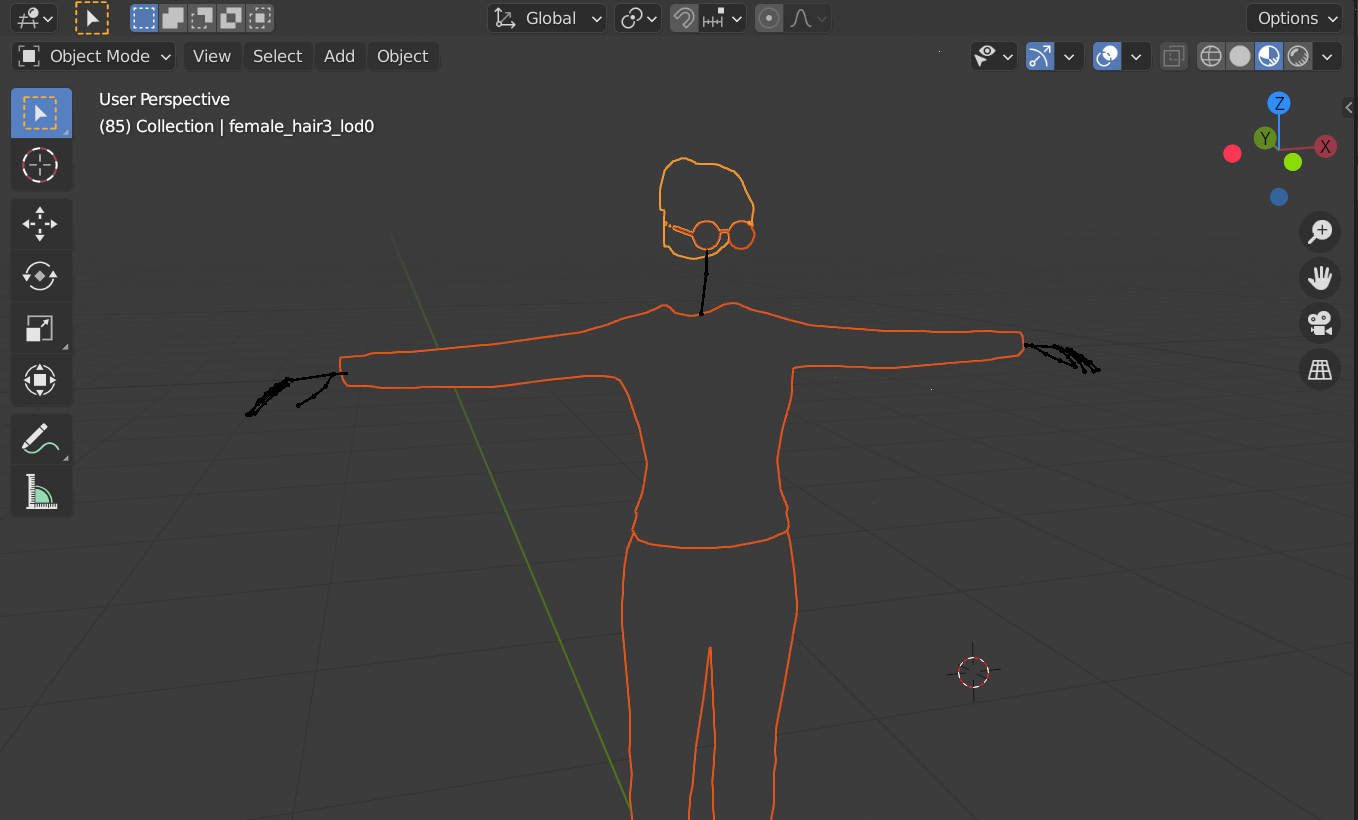The height and width of the screenshot is (820, 1358).
Task: Click the tweak select arrow icon in header
Action: point(92,18)
